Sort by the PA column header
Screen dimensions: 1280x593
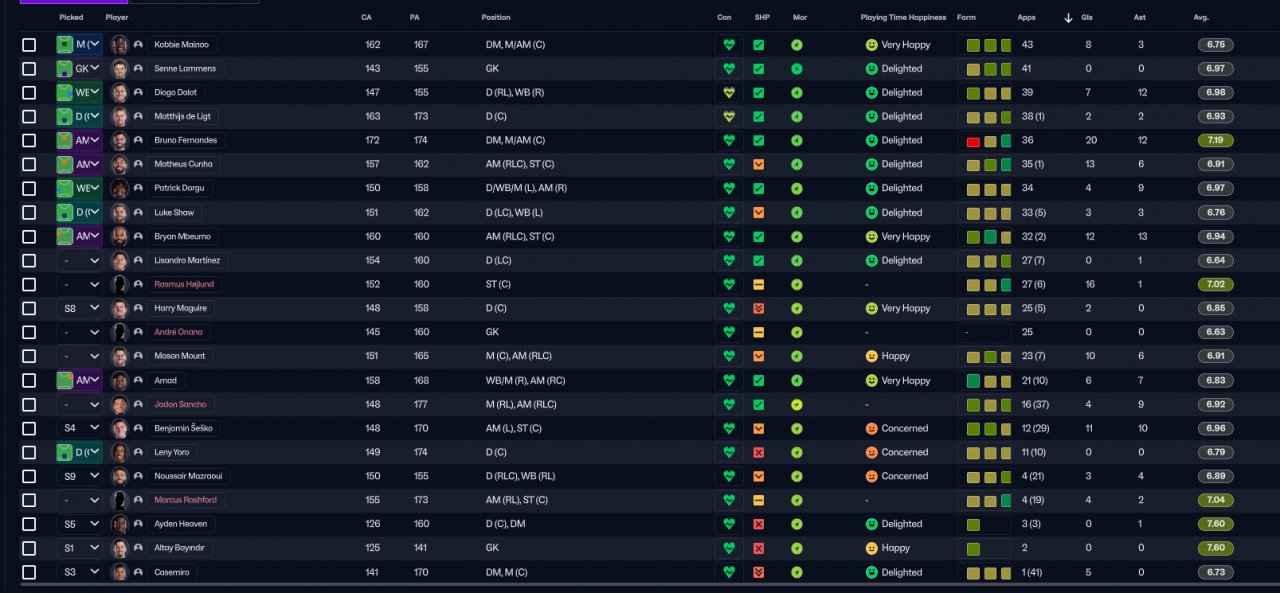pos(414,18)
